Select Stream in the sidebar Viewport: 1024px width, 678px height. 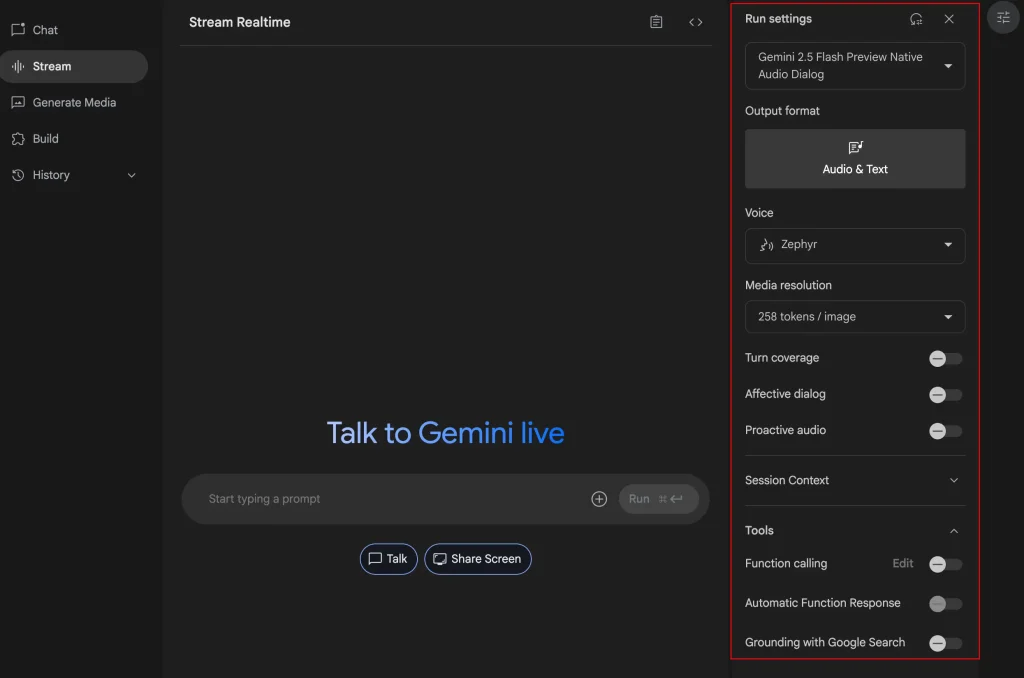coord(73,67)
